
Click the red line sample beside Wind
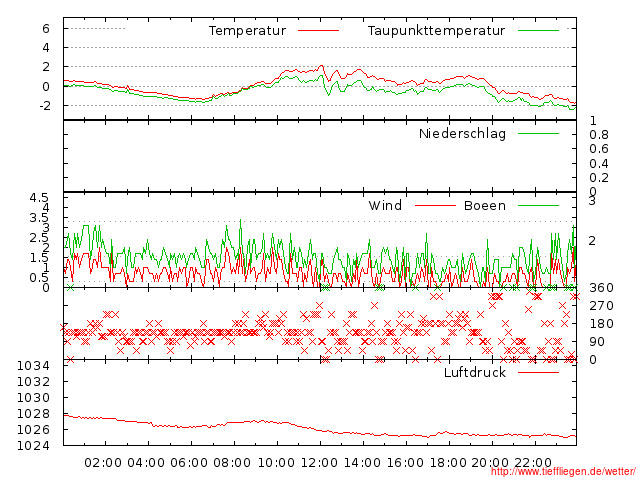pyautogui.click(x=435, y=205)
